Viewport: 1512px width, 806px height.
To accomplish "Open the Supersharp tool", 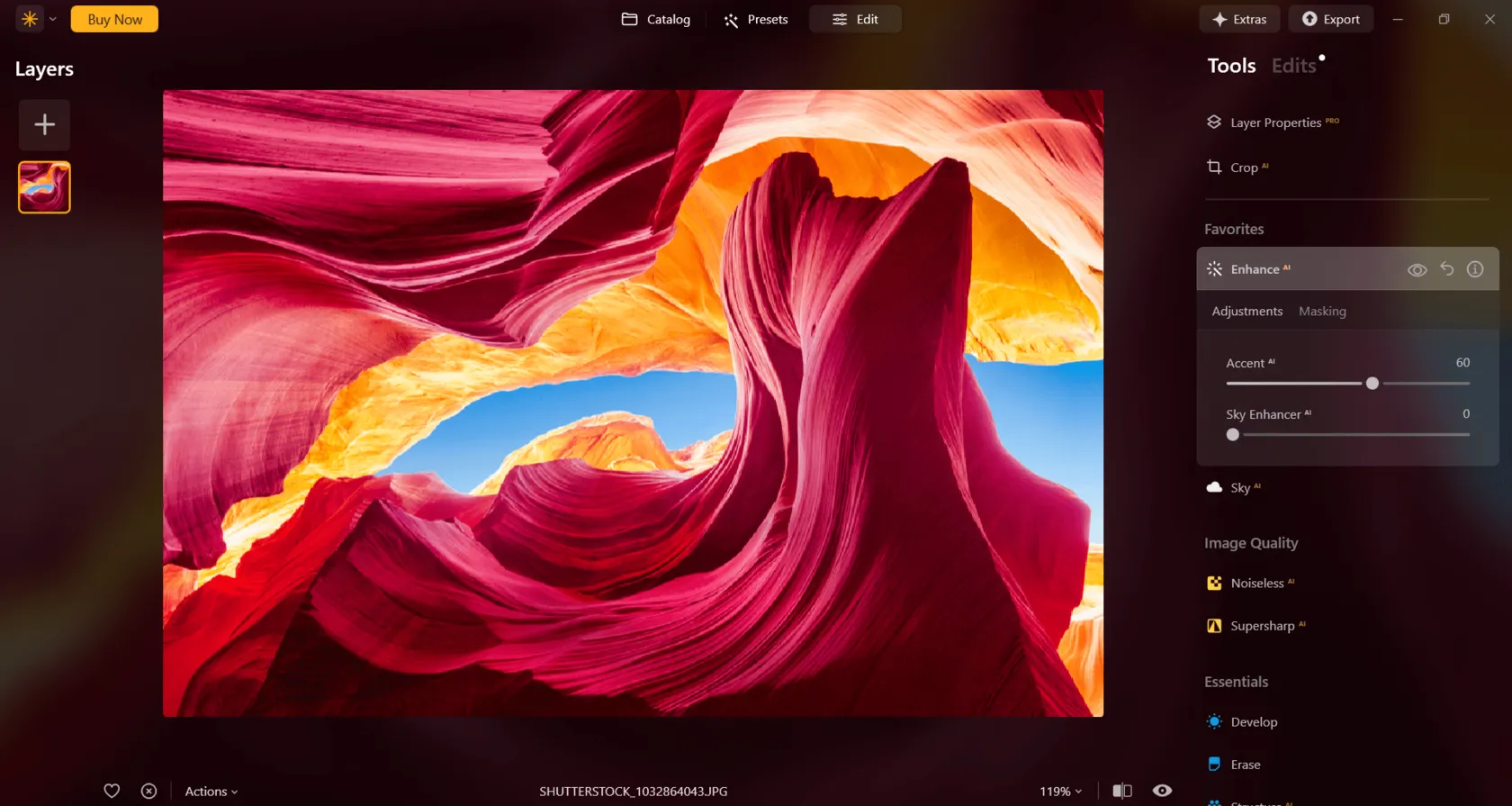I will pos(1262,626).
